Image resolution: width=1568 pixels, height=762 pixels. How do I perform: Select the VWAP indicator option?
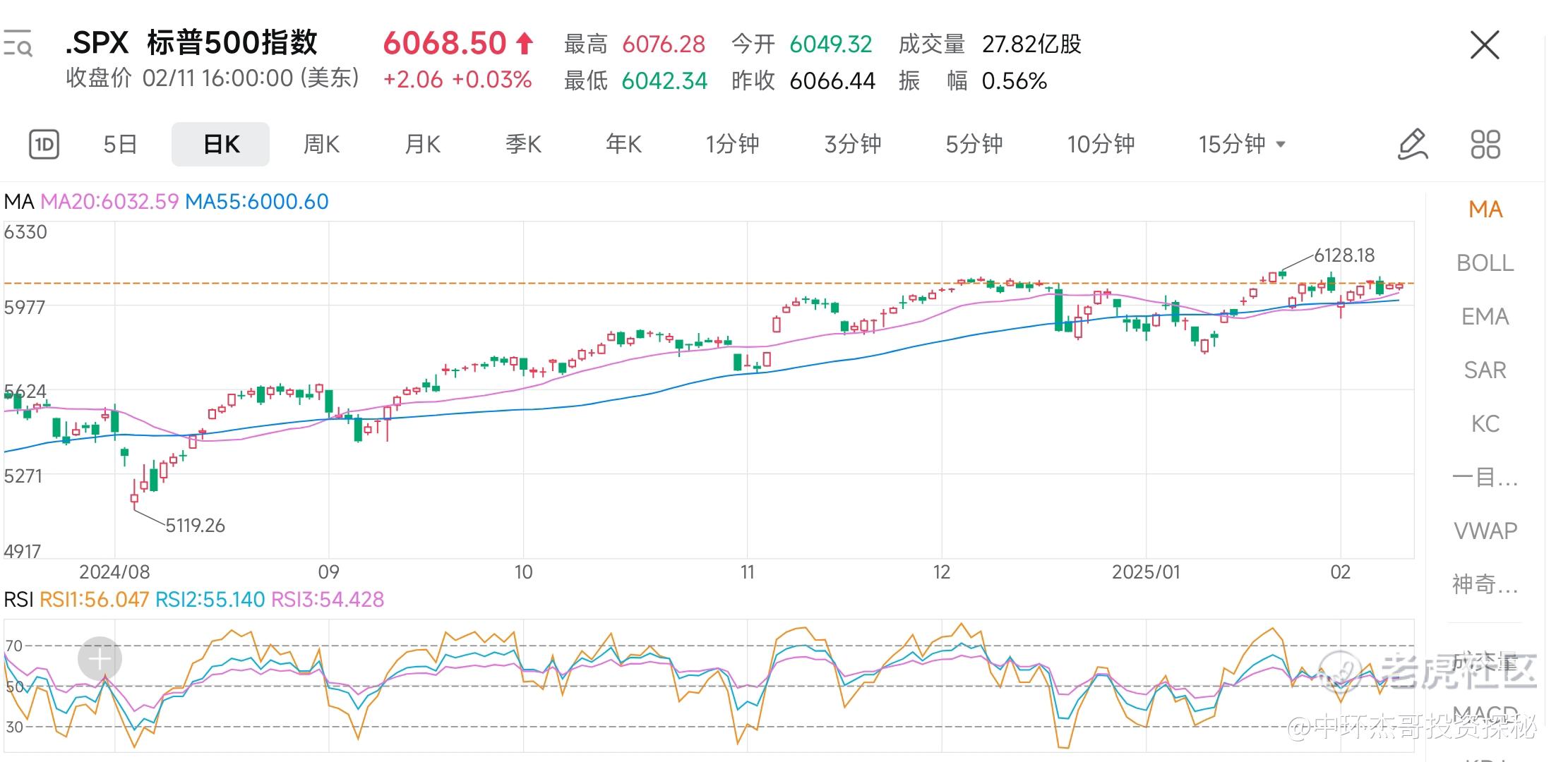click(x=1485, y=531)
